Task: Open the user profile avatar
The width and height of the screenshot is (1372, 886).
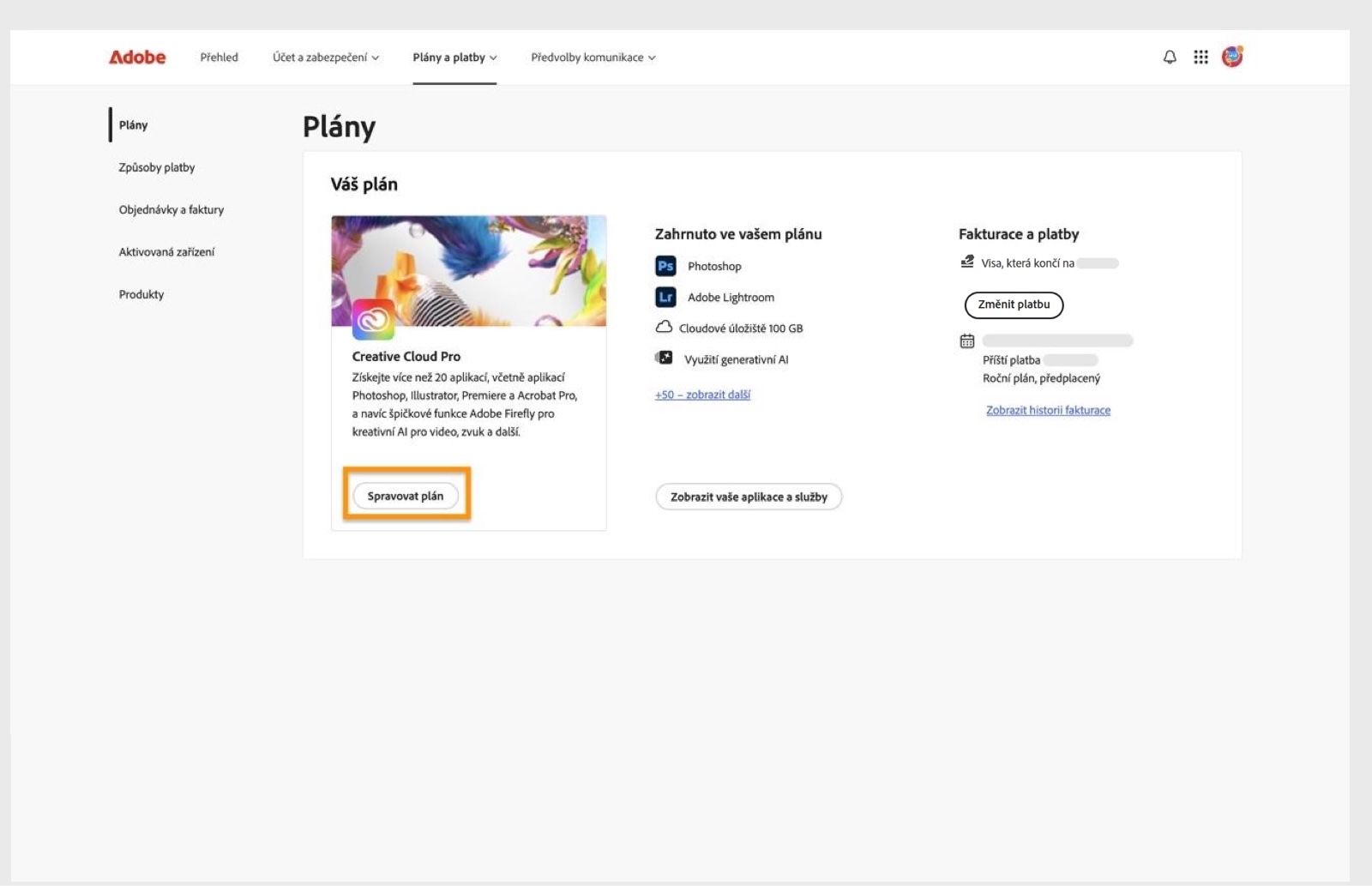Action: pyautogui.click(x=1232, y=57)
